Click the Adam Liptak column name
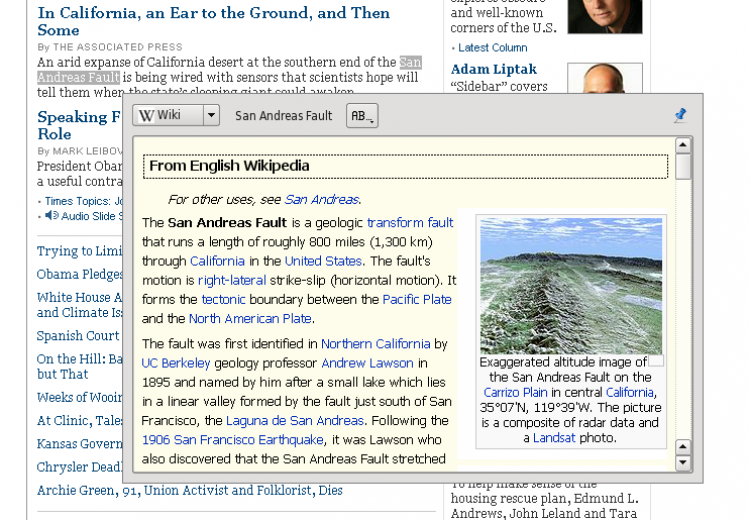Image resolution: width=750 pixels, height=520 pixels. pyautogui.click(x=494, y=69)
